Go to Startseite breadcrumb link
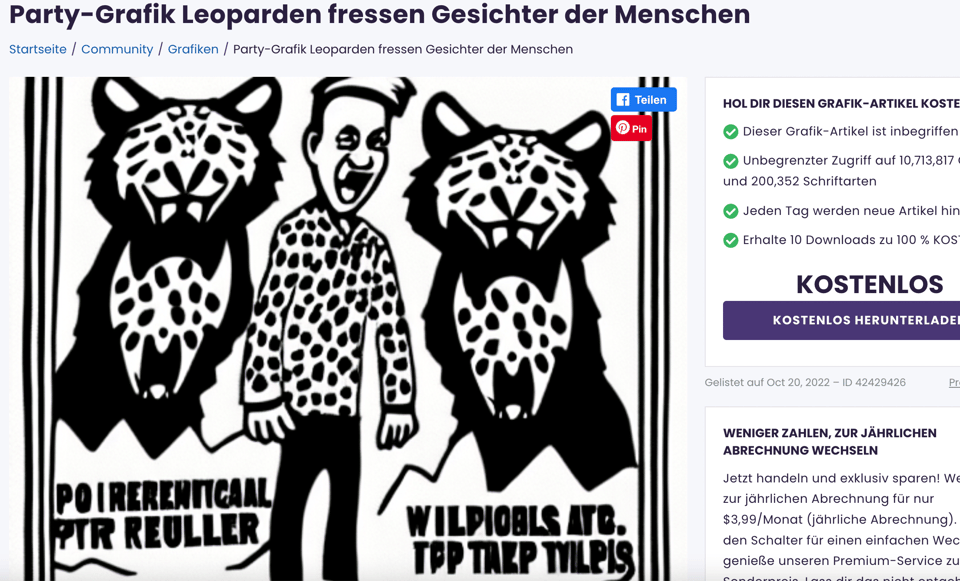 click(x=38, y=50)
